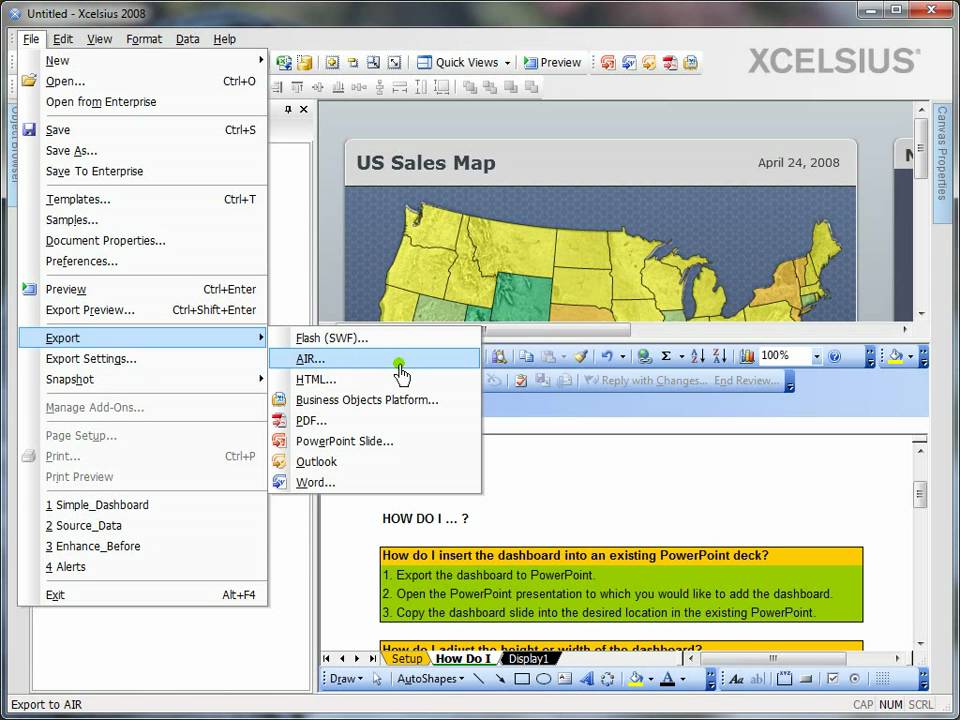
Task: Click the Sort Ascending A-Z icon
Action: [x=697, y=356]
